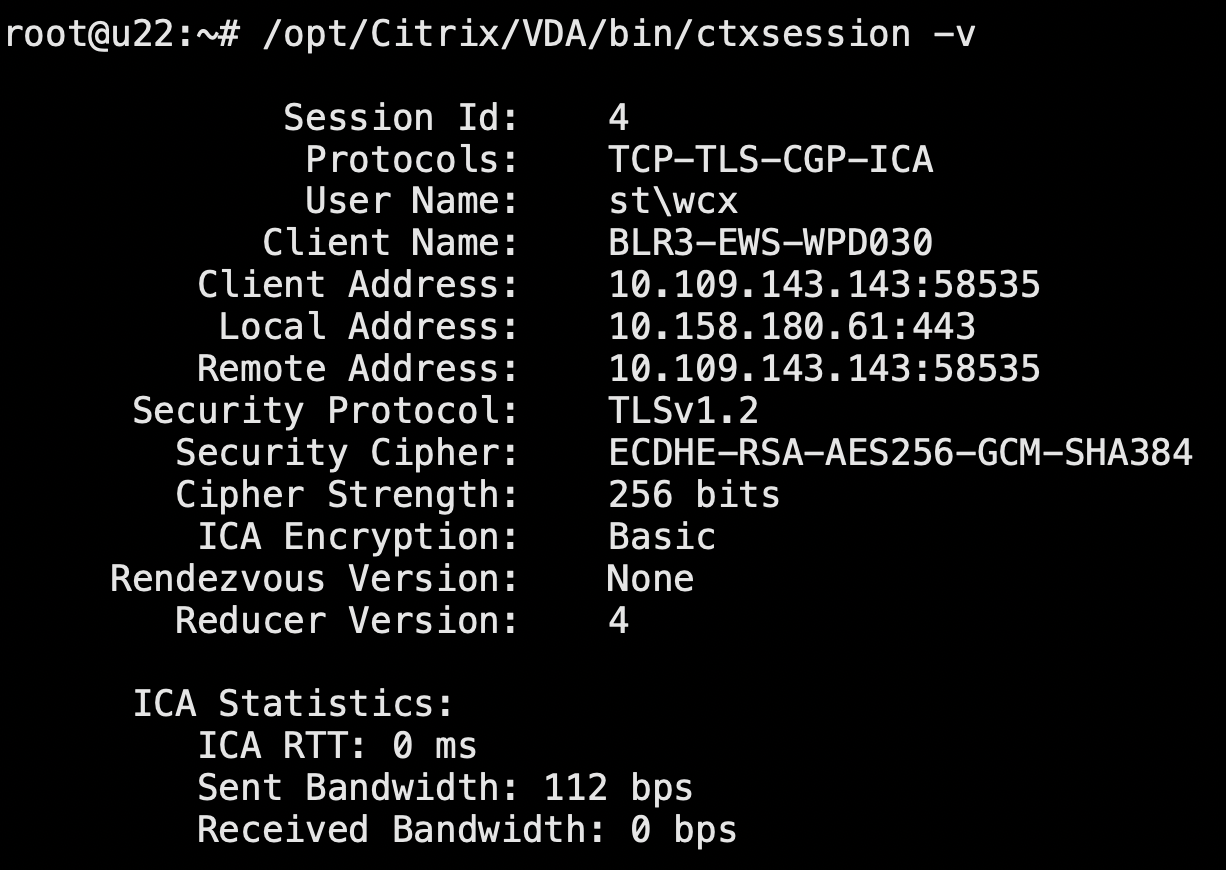Click the Rendezvous Version value None
Viewport: 1226px width, 870px height.
pyautogui.click(x=650, y=579)
